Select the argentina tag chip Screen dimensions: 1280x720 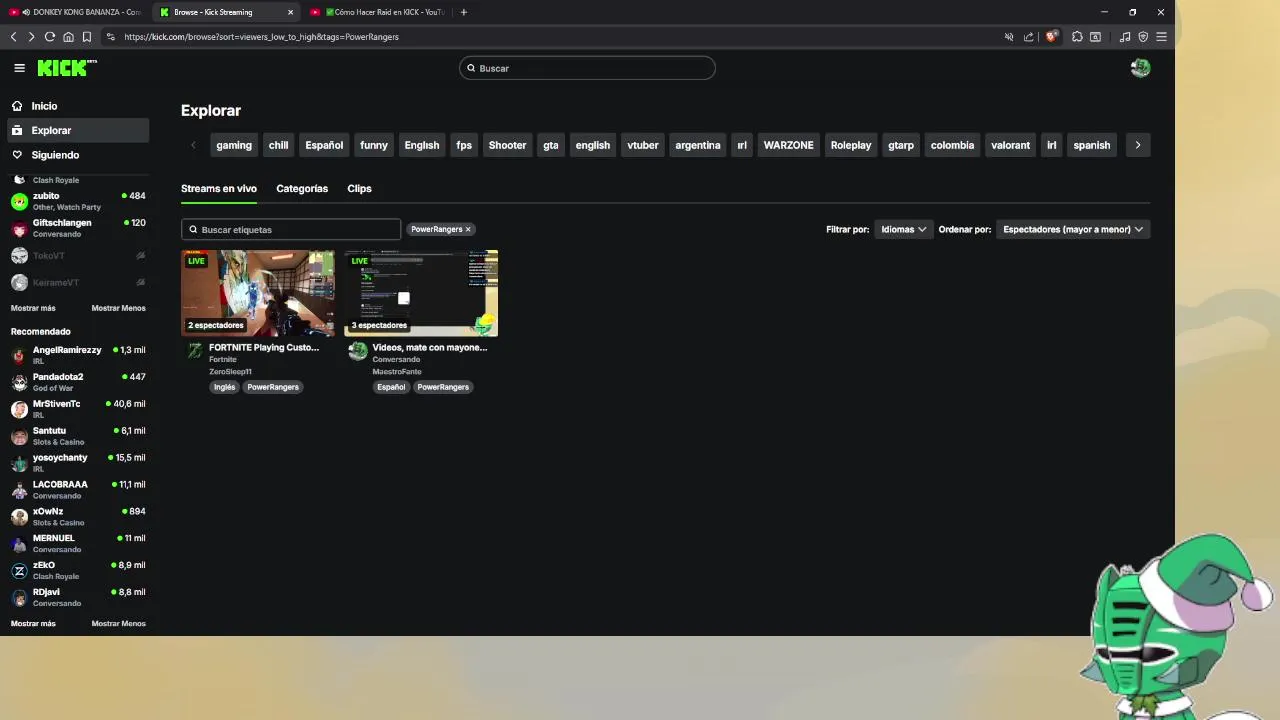click(x=698, y=145)
